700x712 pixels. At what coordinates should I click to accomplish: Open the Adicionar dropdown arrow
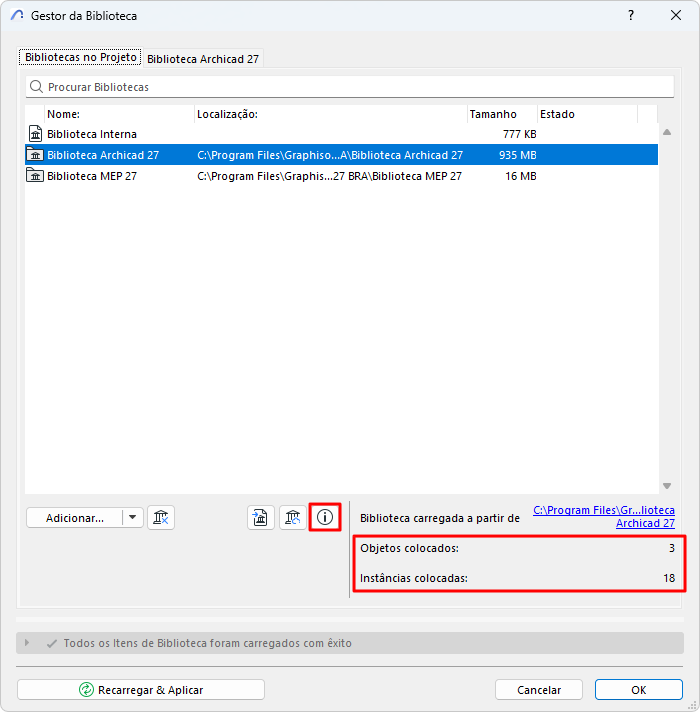click(x=133, y=518)
